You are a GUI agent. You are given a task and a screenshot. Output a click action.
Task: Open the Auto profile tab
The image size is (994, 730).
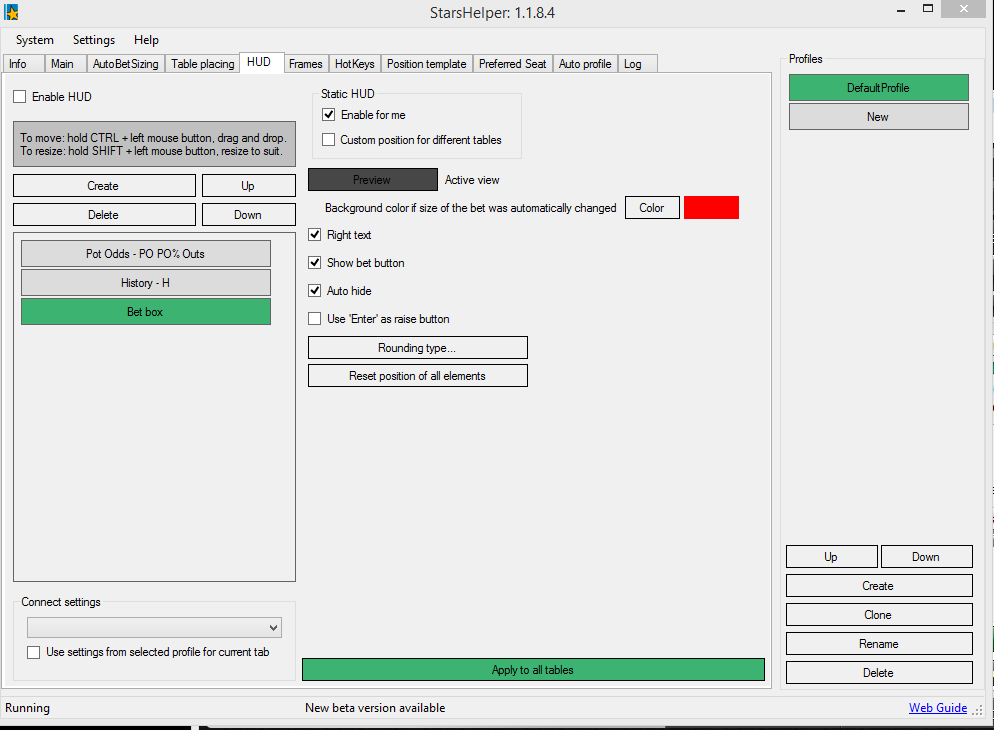[585, 64]
